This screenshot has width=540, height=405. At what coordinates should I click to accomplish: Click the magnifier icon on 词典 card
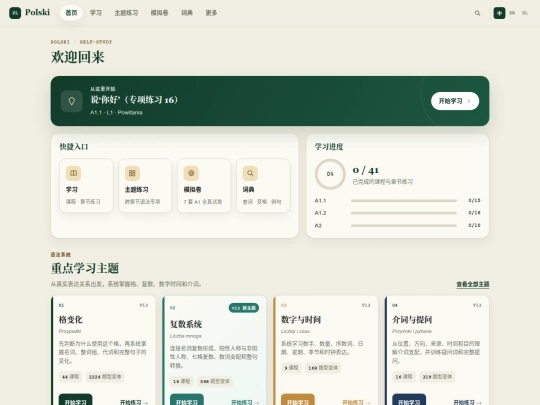[x=250, y=173]
